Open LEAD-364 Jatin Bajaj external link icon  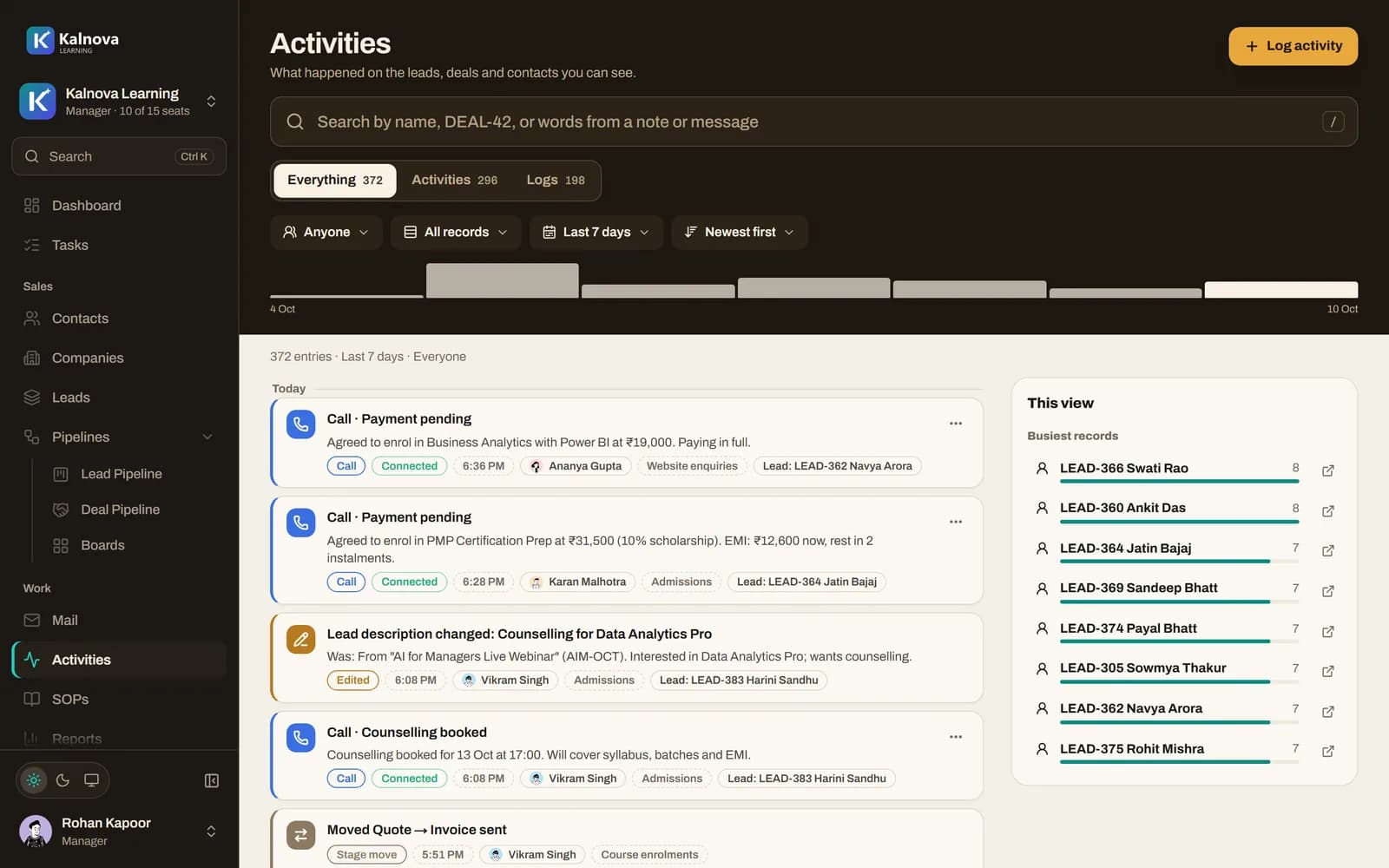coord(1328,551)
